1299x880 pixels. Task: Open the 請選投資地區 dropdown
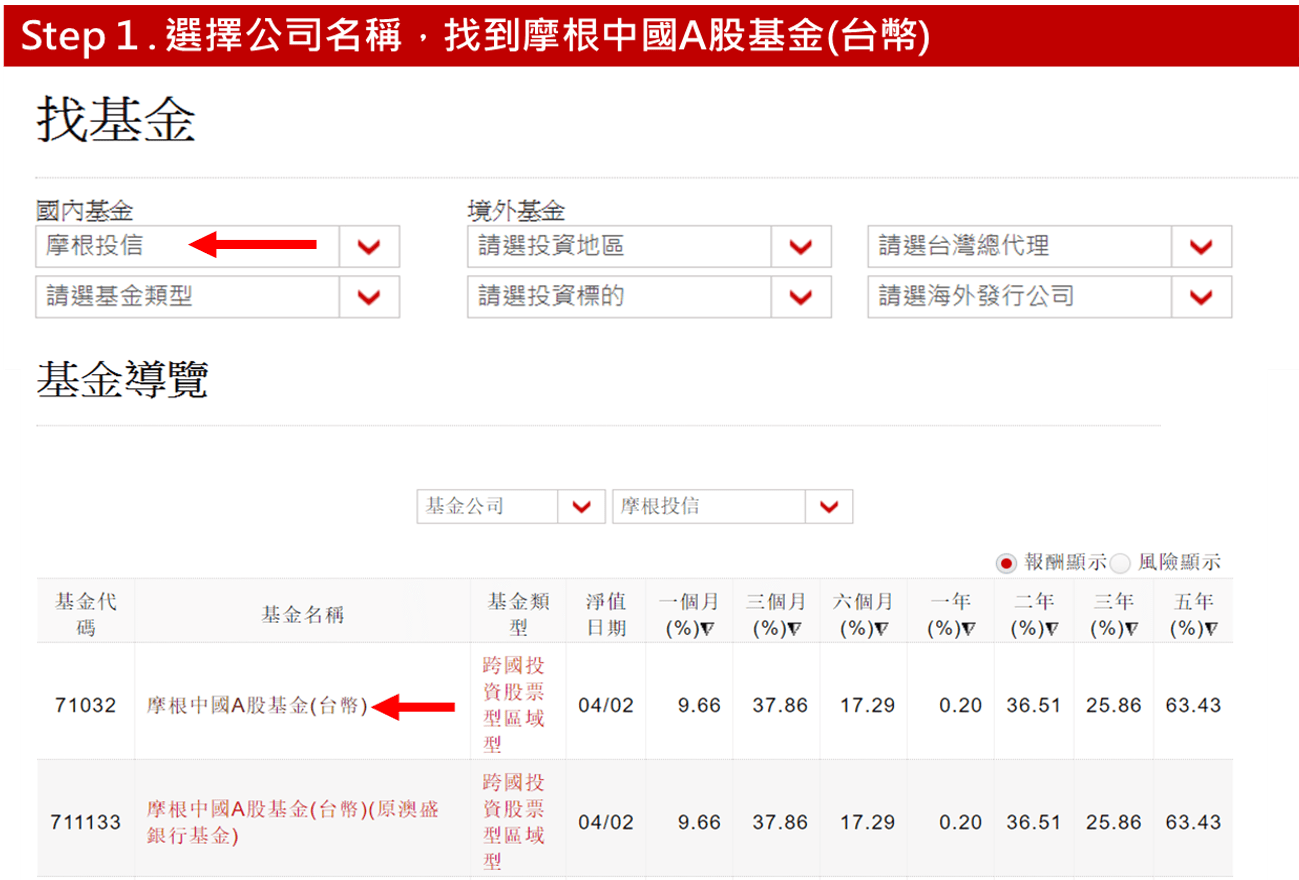801,246
